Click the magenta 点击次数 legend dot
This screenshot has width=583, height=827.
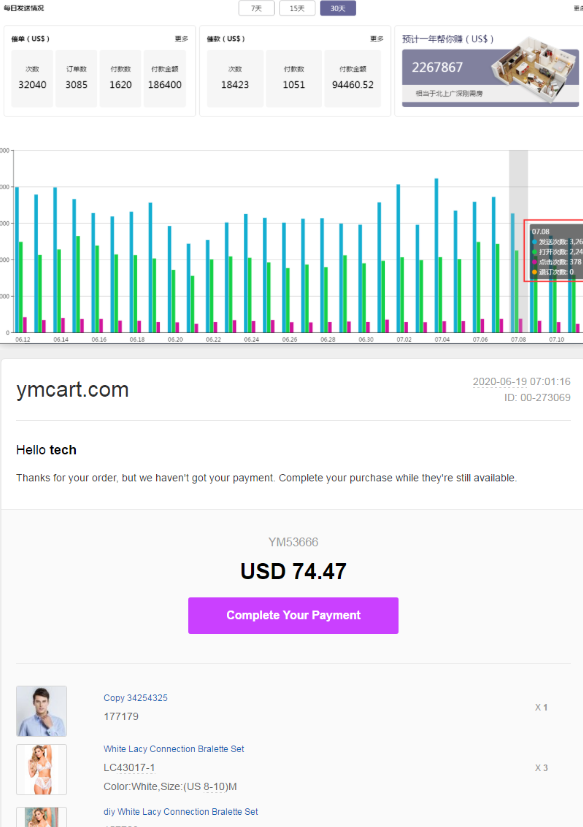pos(534,262)
